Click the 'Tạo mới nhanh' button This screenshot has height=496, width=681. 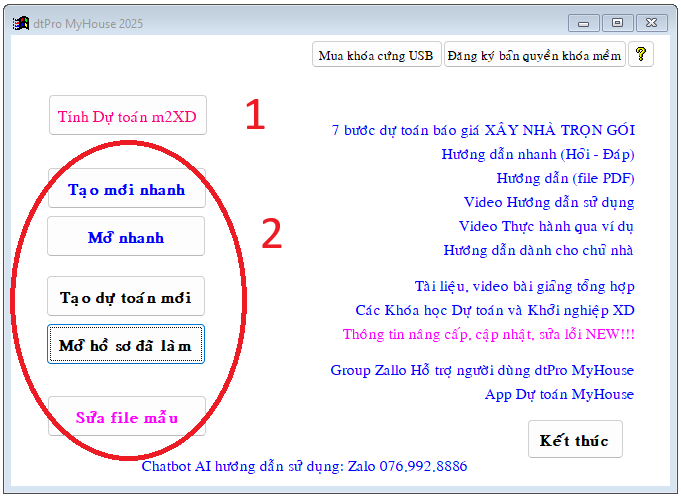[x=126, y=188]
